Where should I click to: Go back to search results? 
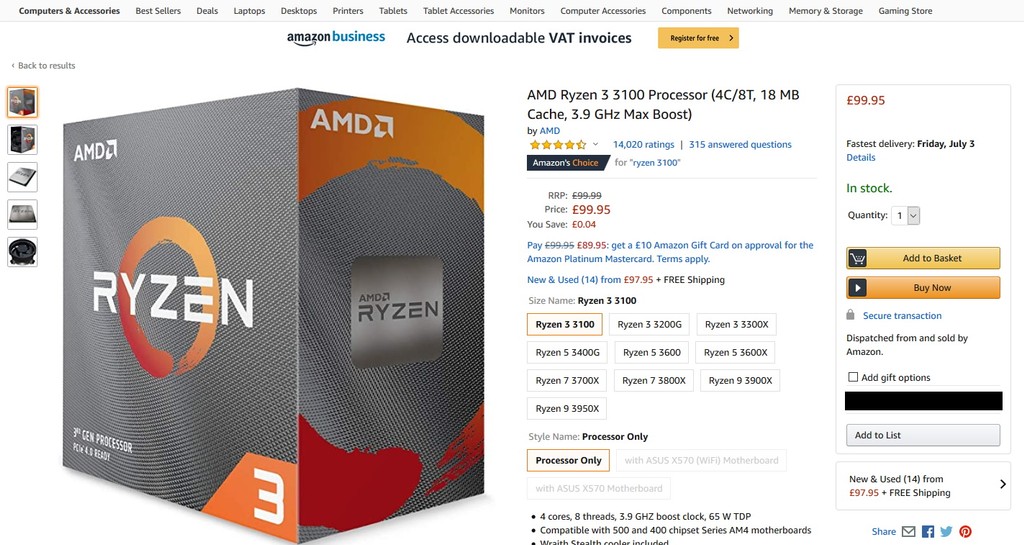tap(44, 66)
